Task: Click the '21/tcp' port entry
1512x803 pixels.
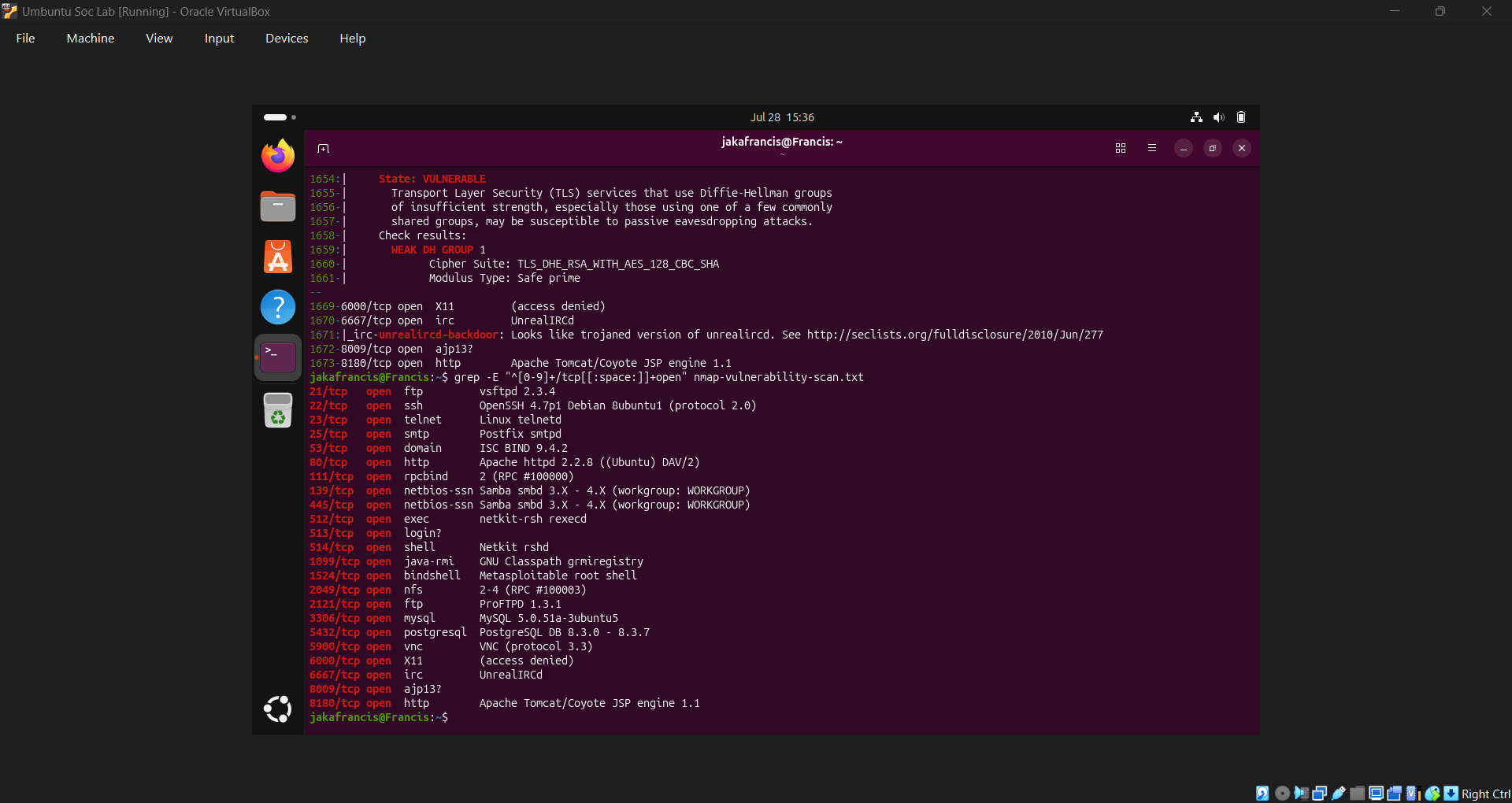Action: [x=328, y=391]
